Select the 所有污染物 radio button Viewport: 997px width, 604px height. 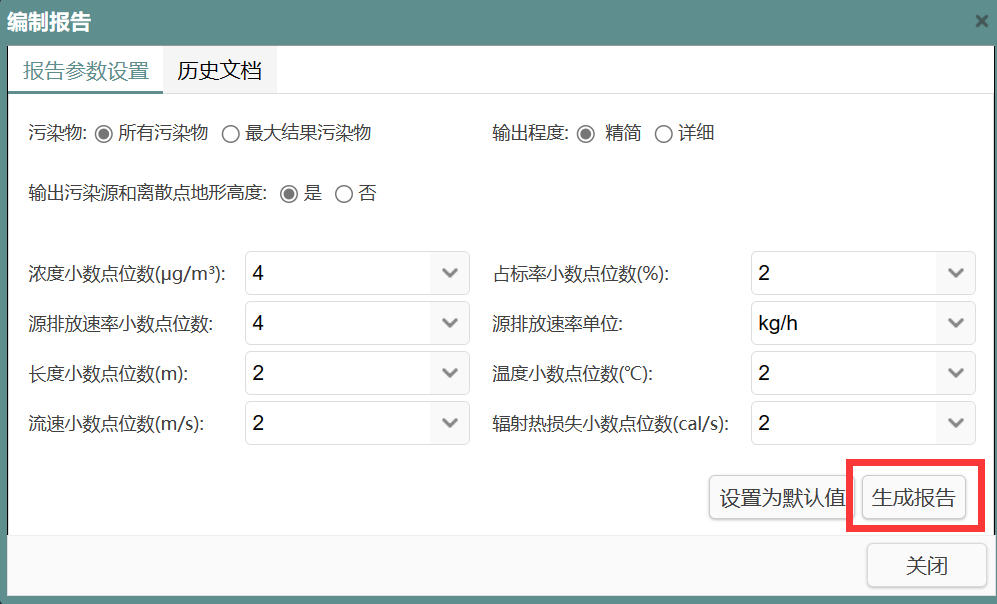(x=103, y=134)
